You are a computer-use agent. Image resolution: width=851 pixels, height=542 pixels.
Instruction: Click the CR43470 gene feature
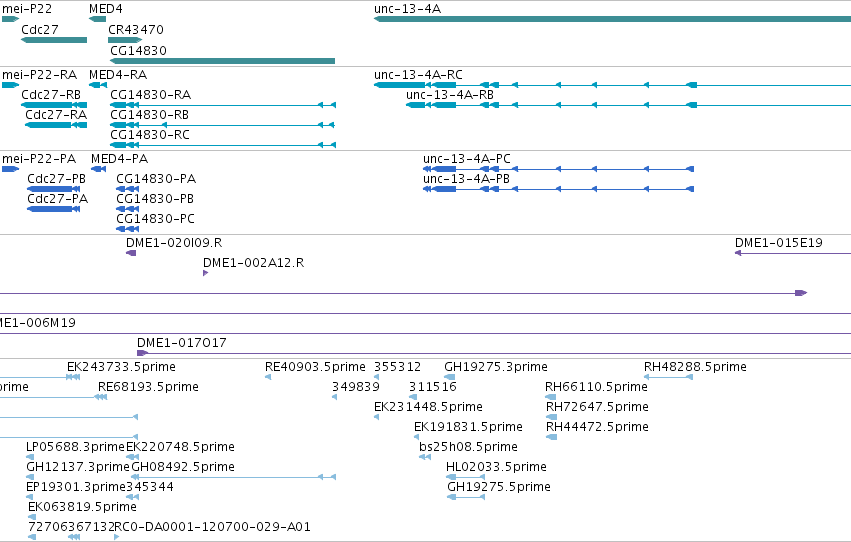(125, 40)
